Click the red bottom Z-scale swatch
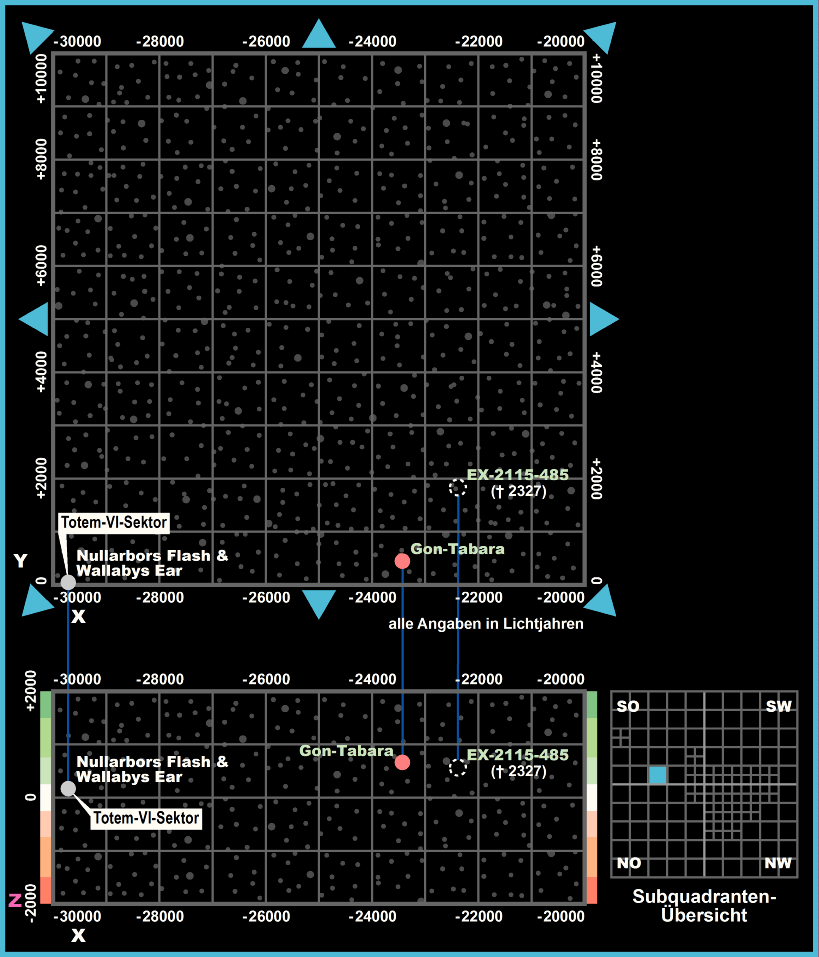819x957 pixels. [x=44, y=889]
